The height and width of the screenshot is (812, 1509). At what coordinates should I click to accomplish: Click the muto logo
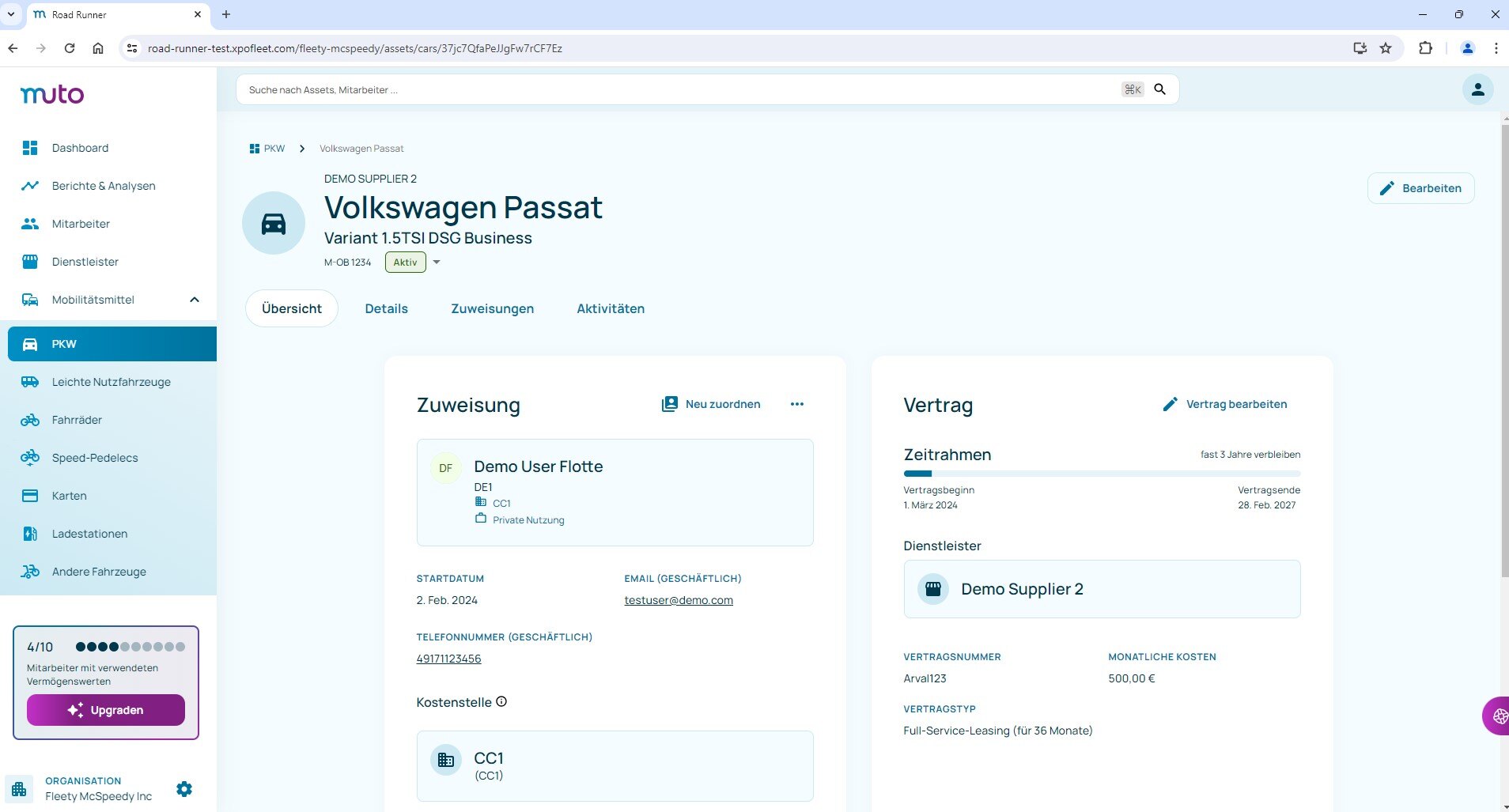coord(52,94)
